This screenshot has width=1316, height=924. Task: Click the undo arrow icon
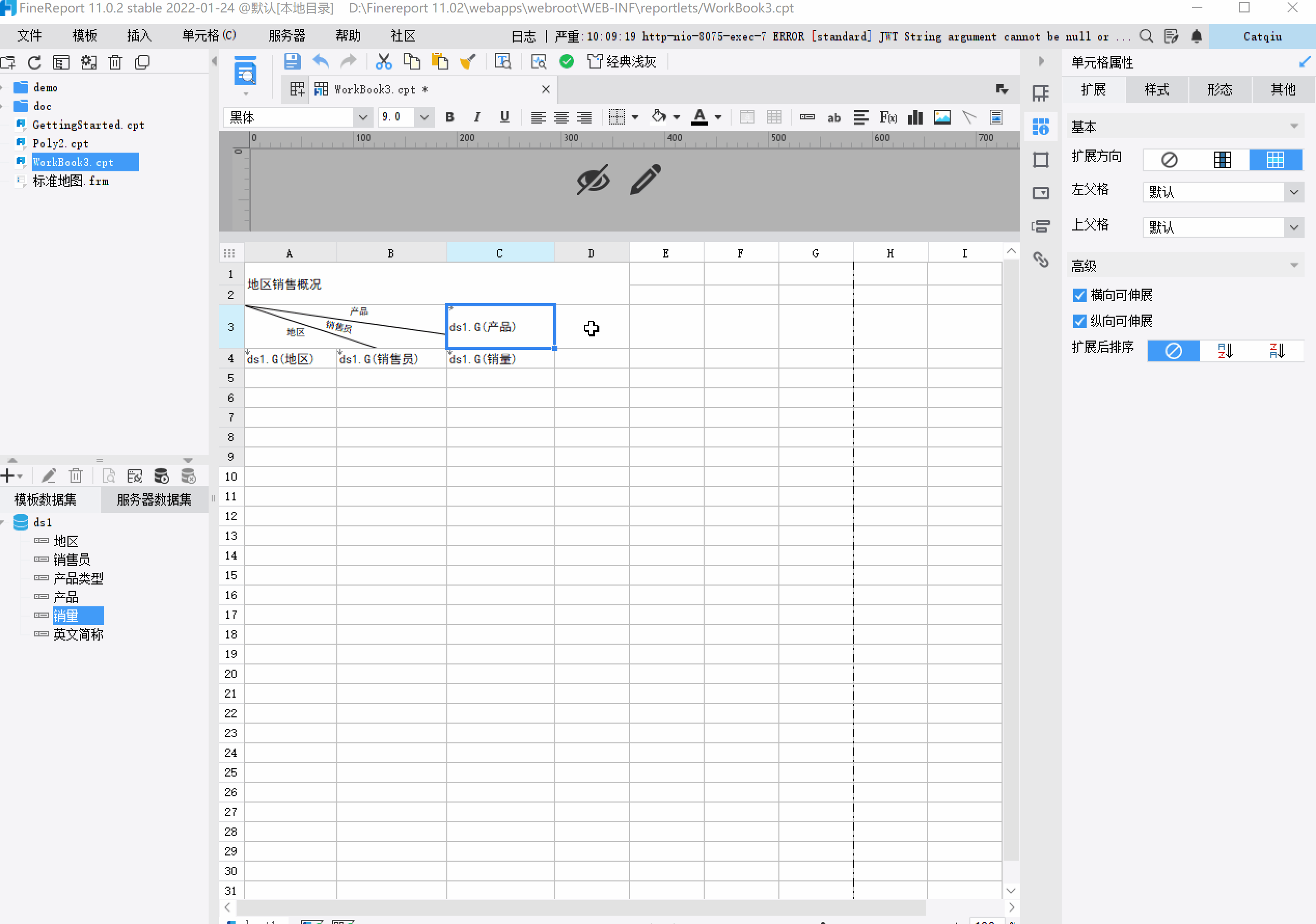point(320,61)
